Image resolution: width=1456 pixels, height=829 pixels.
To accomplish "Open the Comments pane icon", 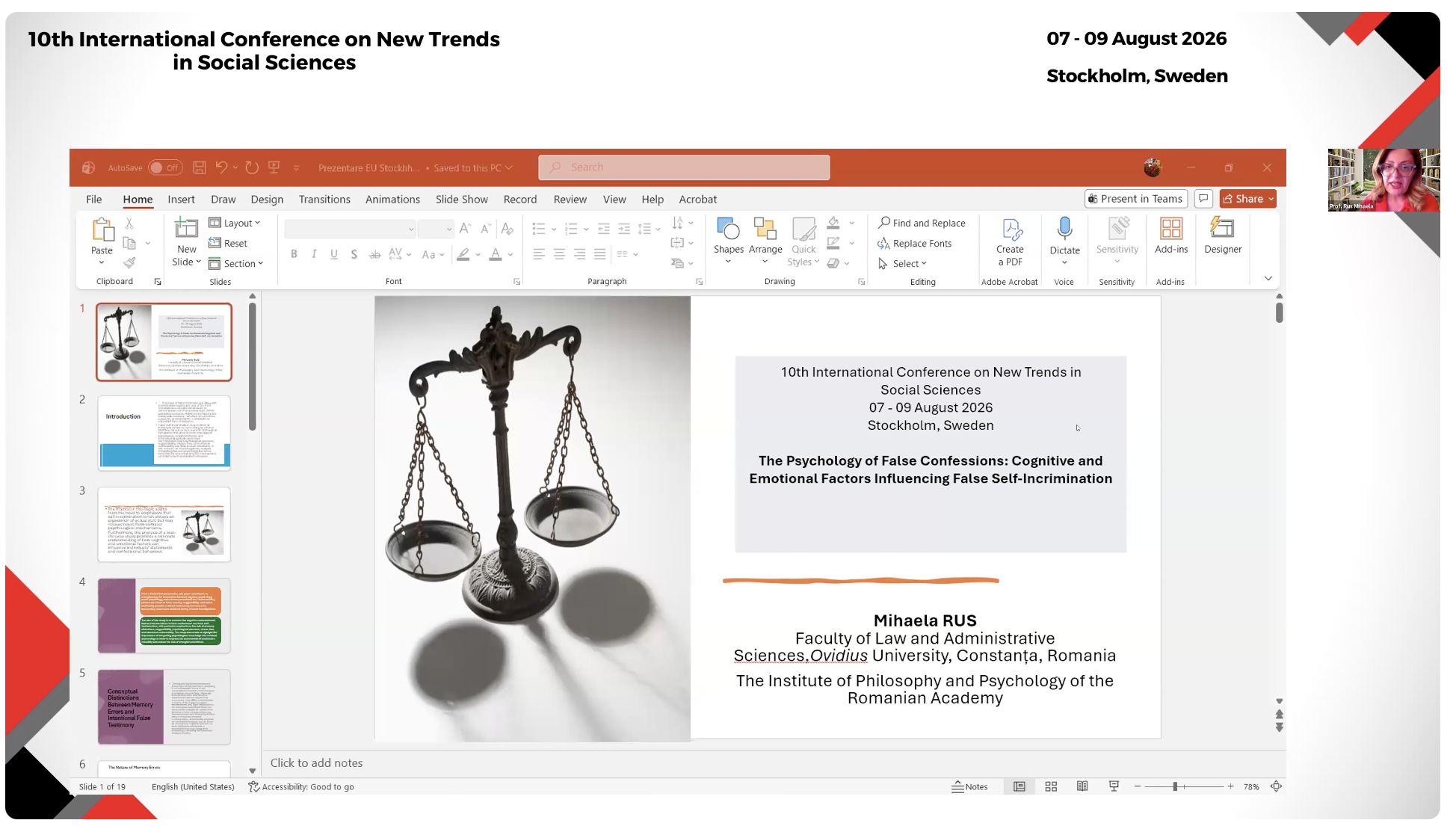I will pos(1203,199).
